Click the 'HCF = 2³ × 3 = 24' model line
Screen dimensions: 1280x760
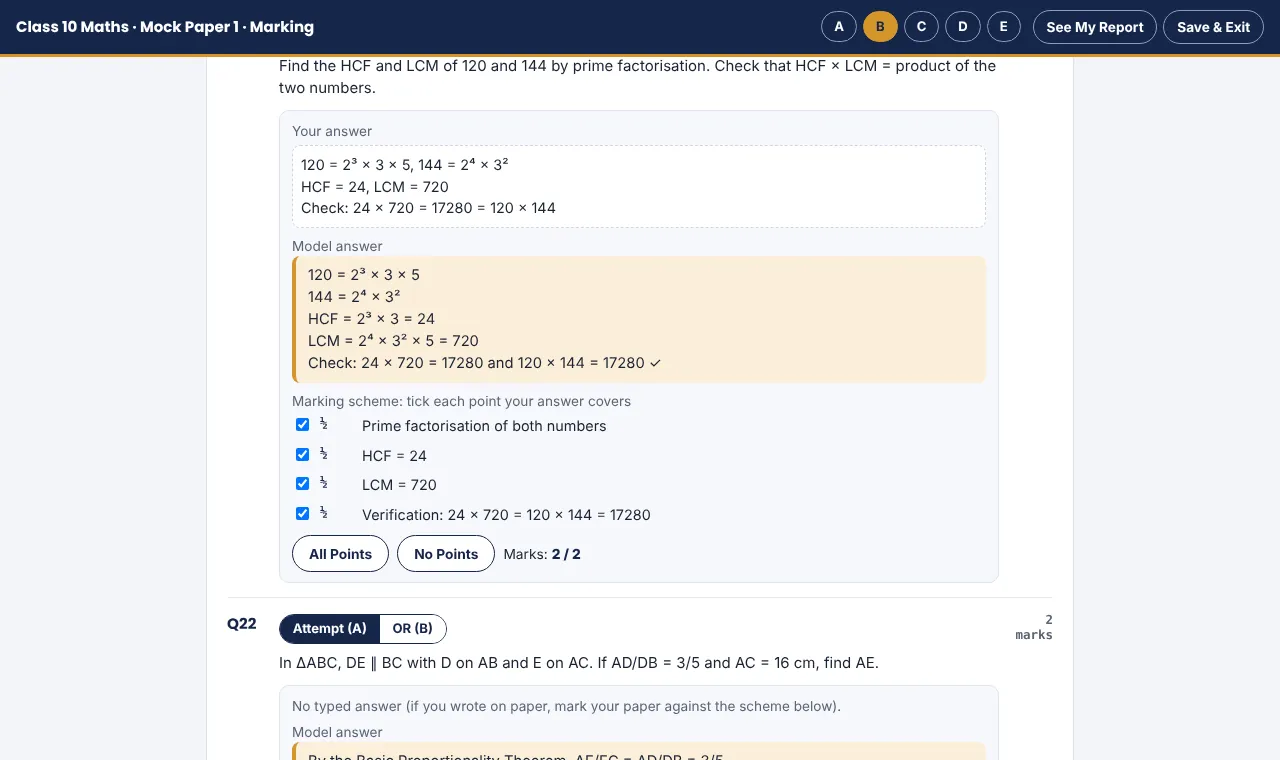[x=372, y=319]
